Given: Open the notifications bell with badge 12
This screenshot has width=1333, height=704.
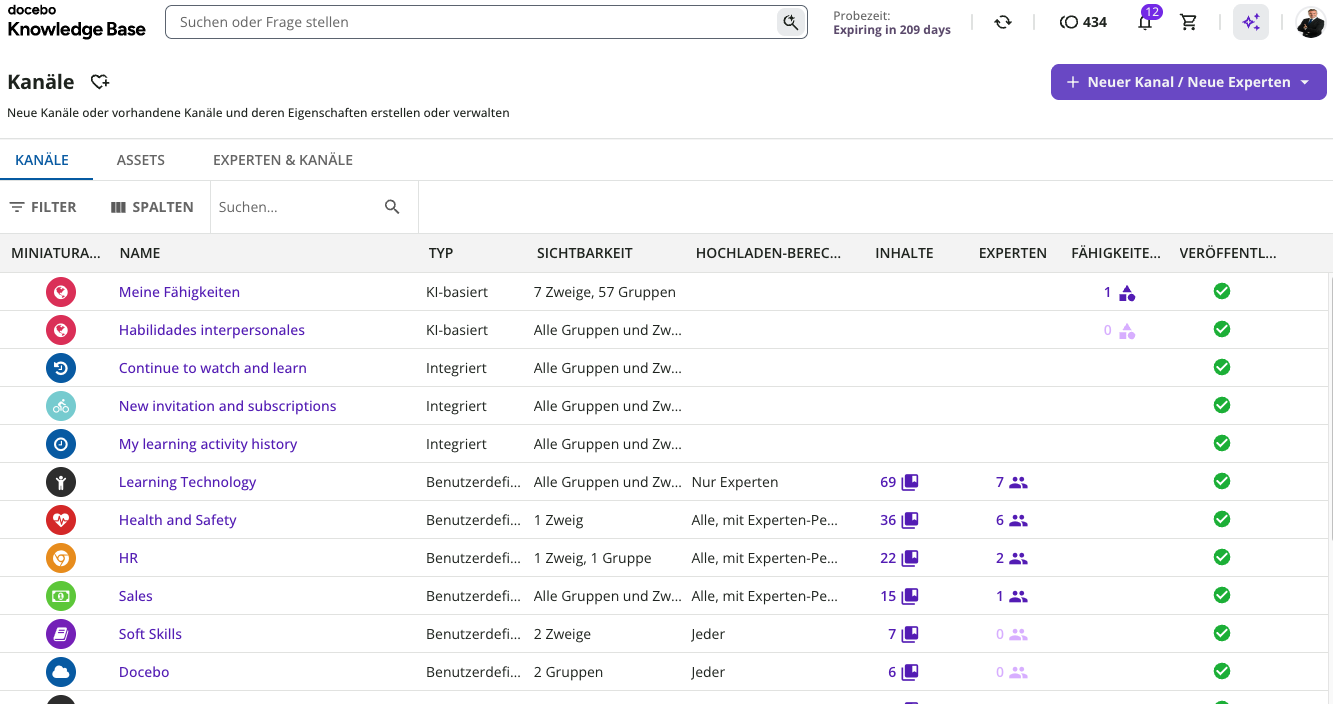Looking at the screenshot, I should [x=1146, y=21].
